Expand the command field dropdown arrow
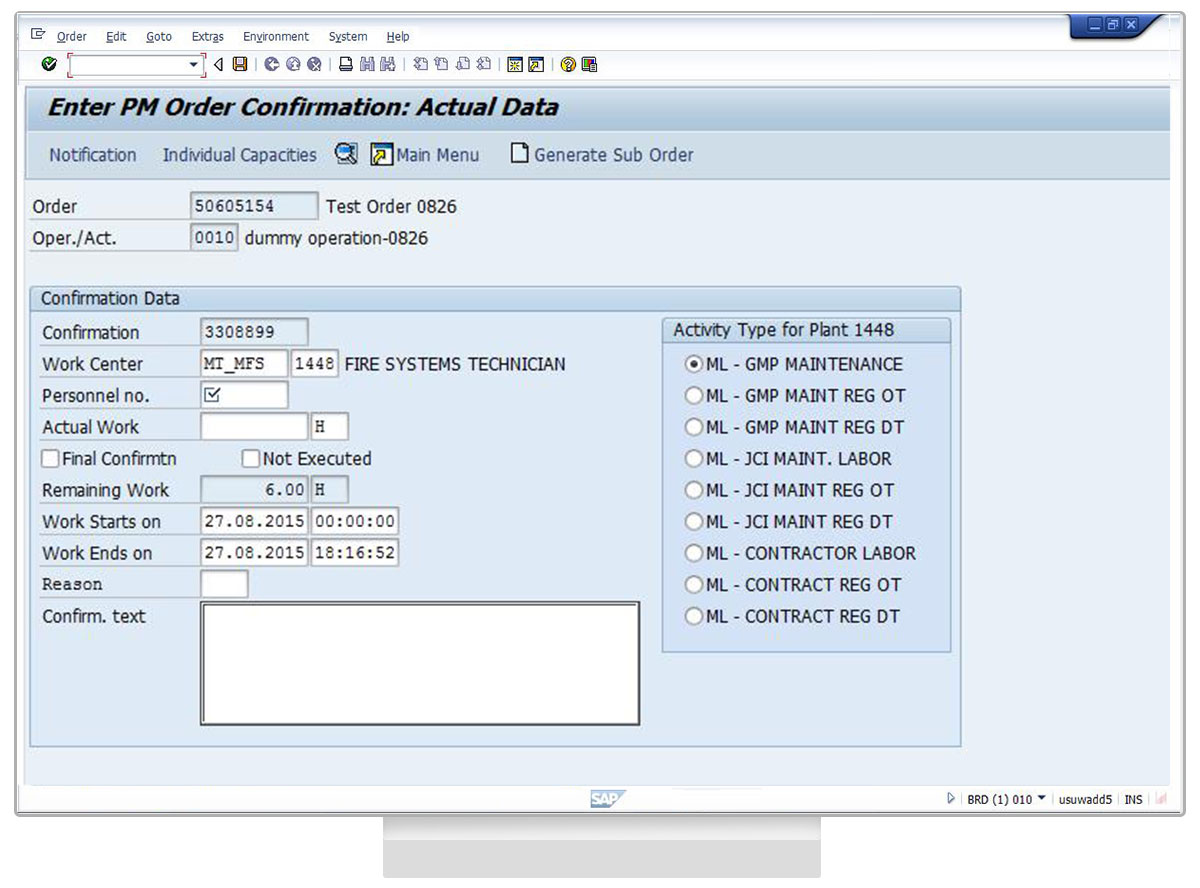1200x888 pixels. click(x=194, y=65)
